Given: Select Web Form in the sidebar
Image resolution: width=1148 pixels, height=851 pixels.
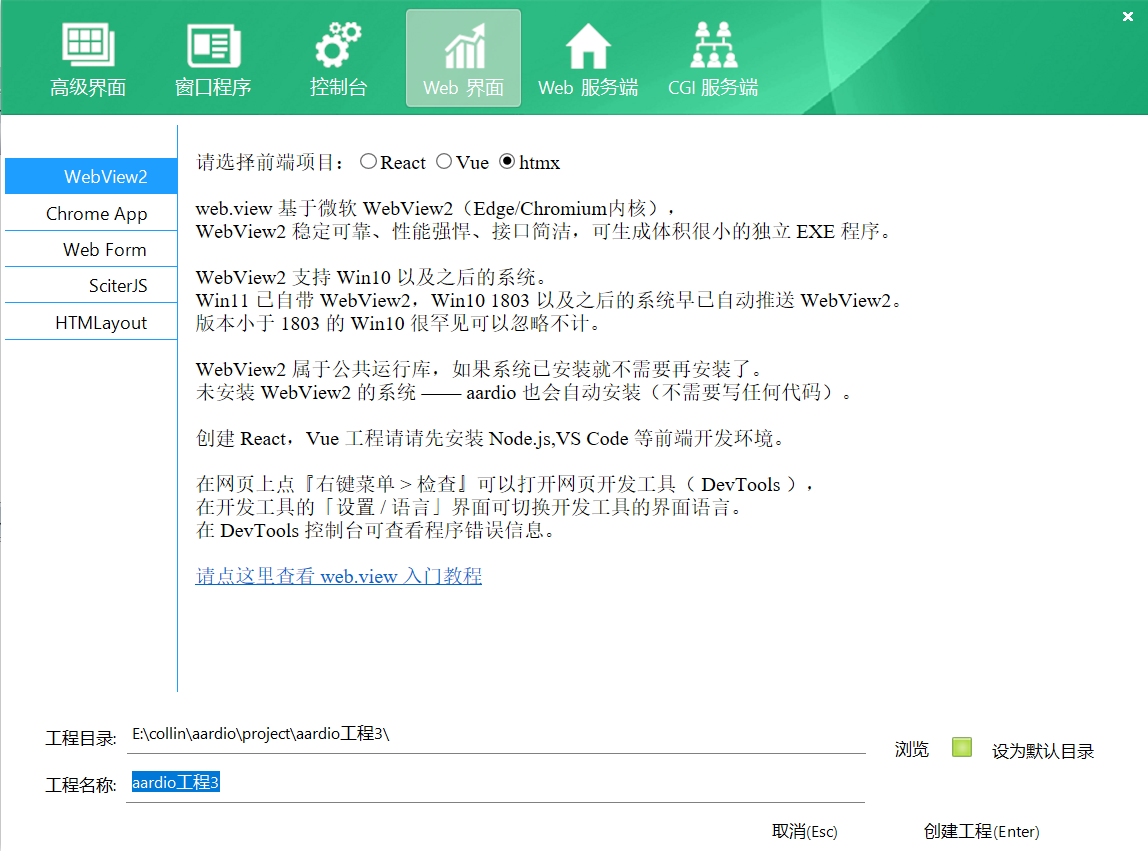Looking at the screenshot, I should 91,249.
